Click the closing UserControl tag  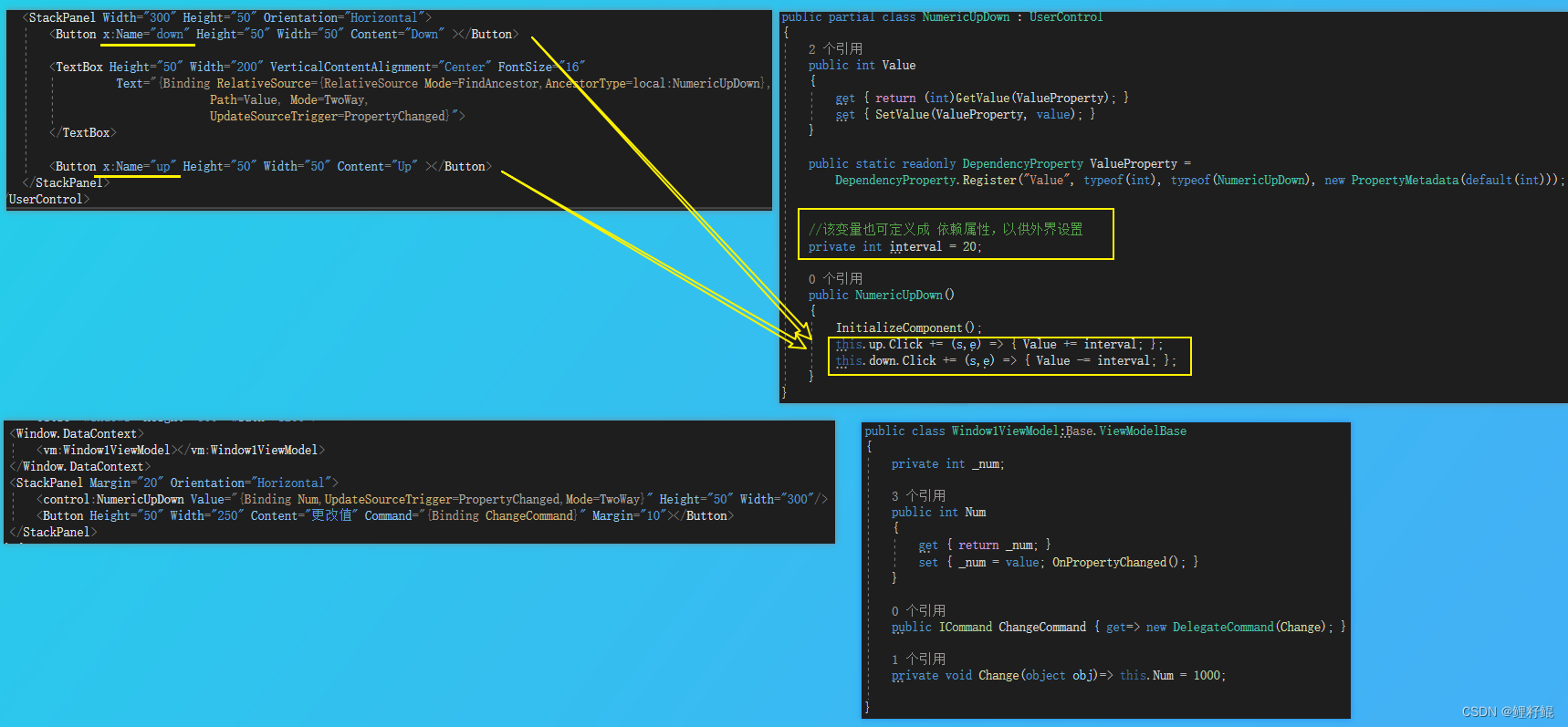point(48,199)
